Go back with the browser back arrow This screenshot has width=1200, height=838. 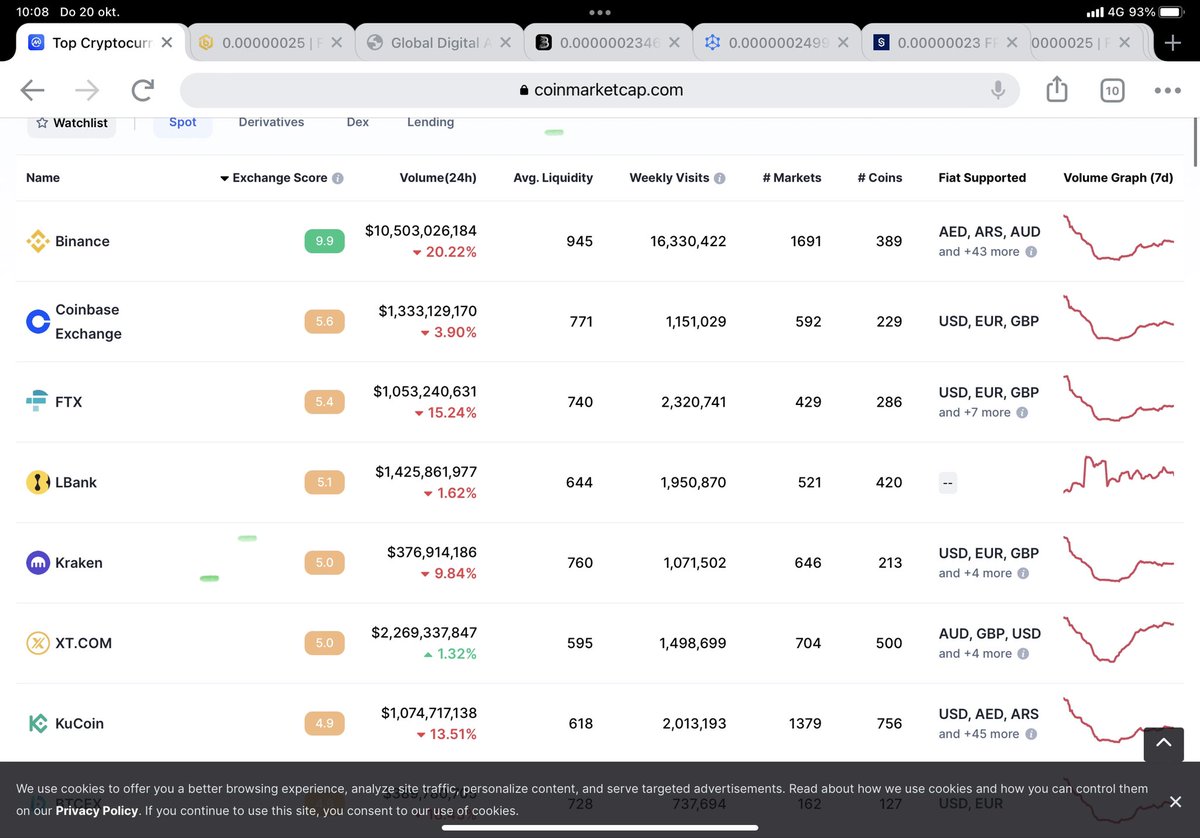coord(33,90)
